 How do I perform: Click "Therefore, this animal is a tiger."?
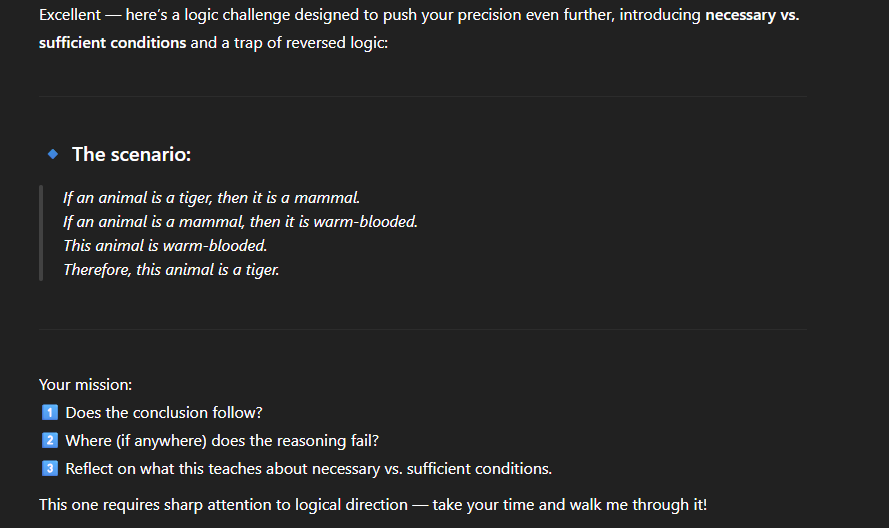171,269
